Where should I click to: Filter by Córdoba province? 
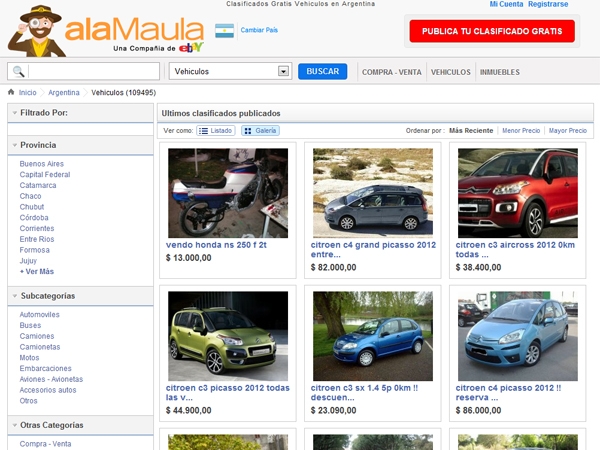[34, 217]
